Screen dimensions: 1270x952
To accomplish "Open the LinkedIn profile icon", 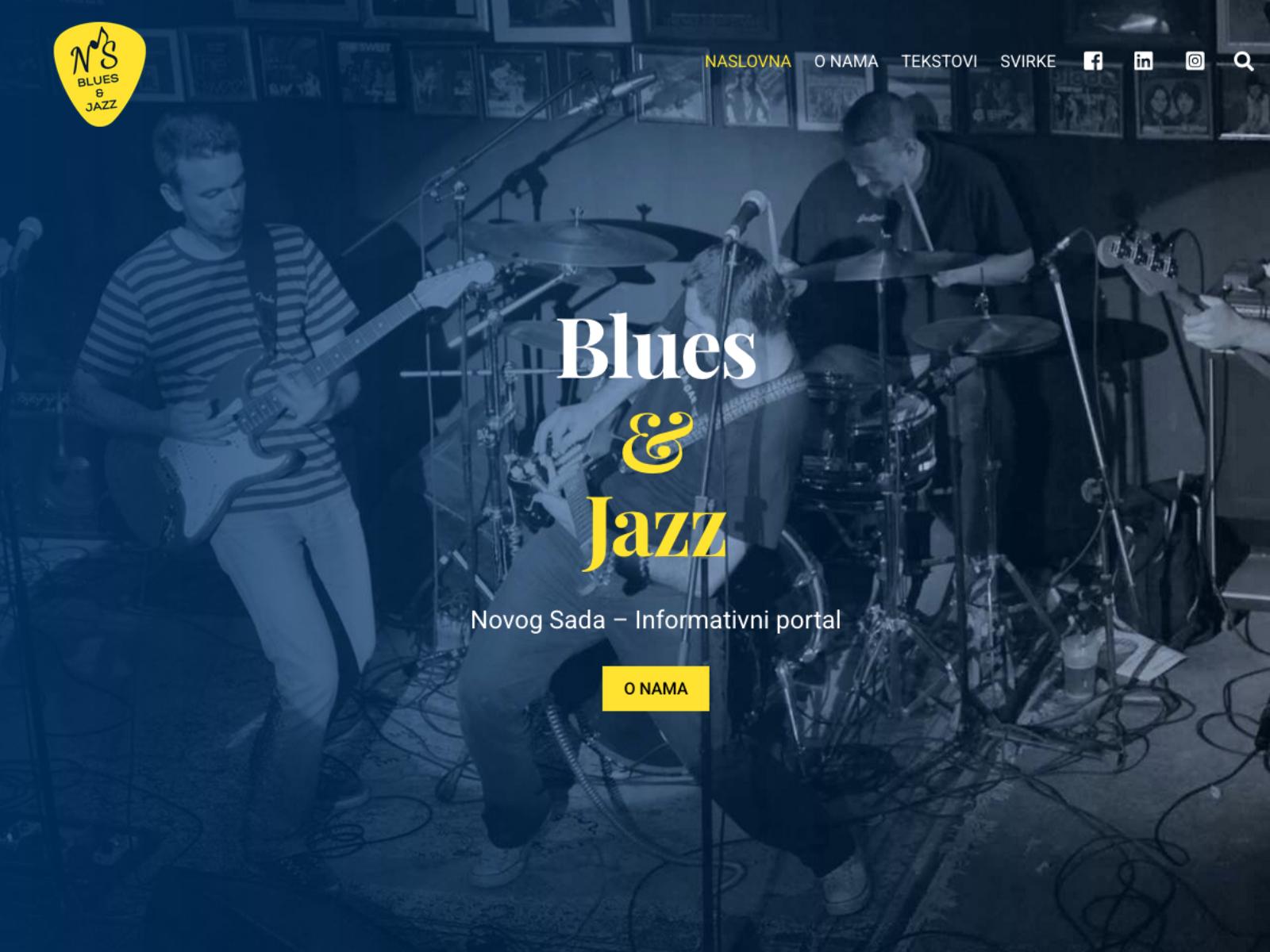I will [x=1143, y=61].
